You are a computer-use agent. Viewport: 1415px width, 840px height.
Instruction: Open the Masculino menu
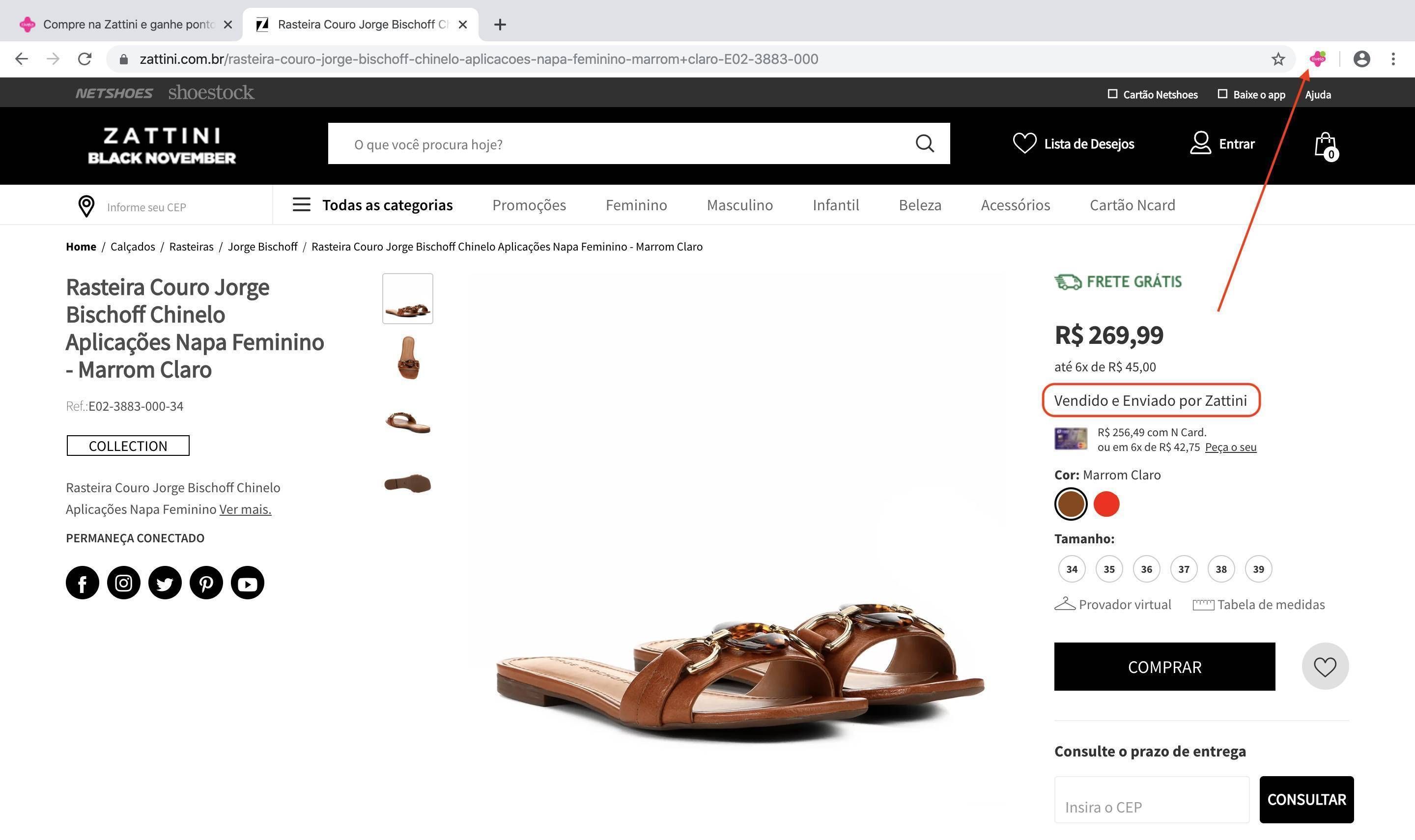(x=740, y=205)
